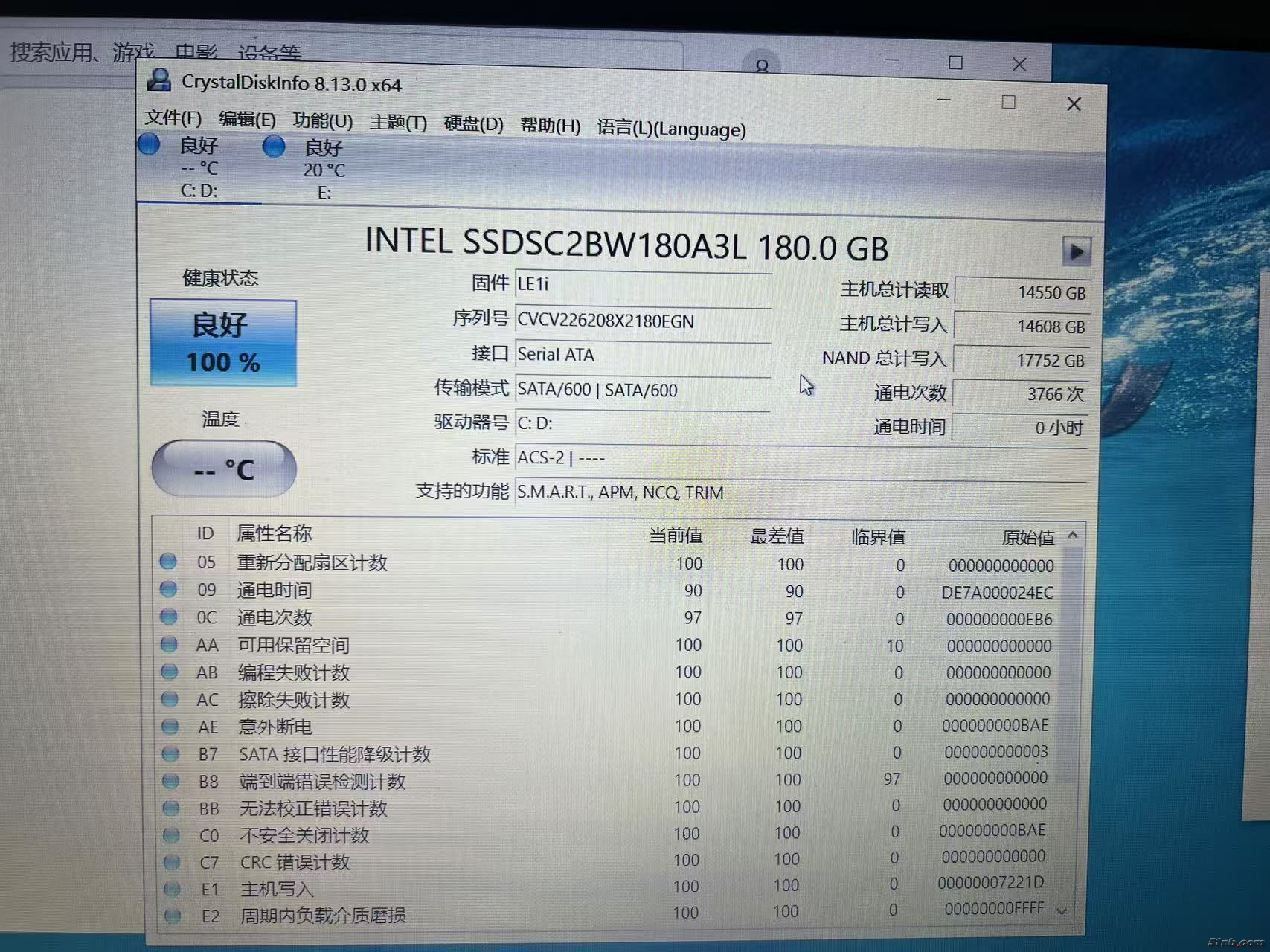Viewport: 1270px width, 952px height.
Task: Click the 属性名称 column header
Action: pos(274,533)
